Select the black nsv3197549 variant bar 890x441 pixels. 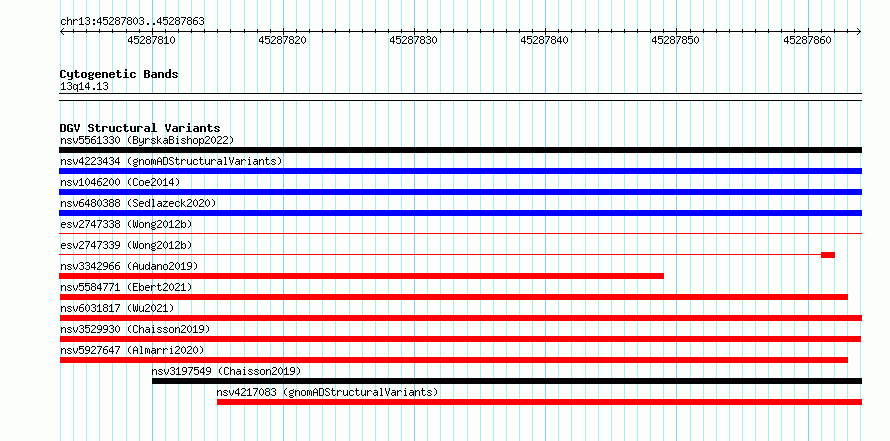click(507, 381)
